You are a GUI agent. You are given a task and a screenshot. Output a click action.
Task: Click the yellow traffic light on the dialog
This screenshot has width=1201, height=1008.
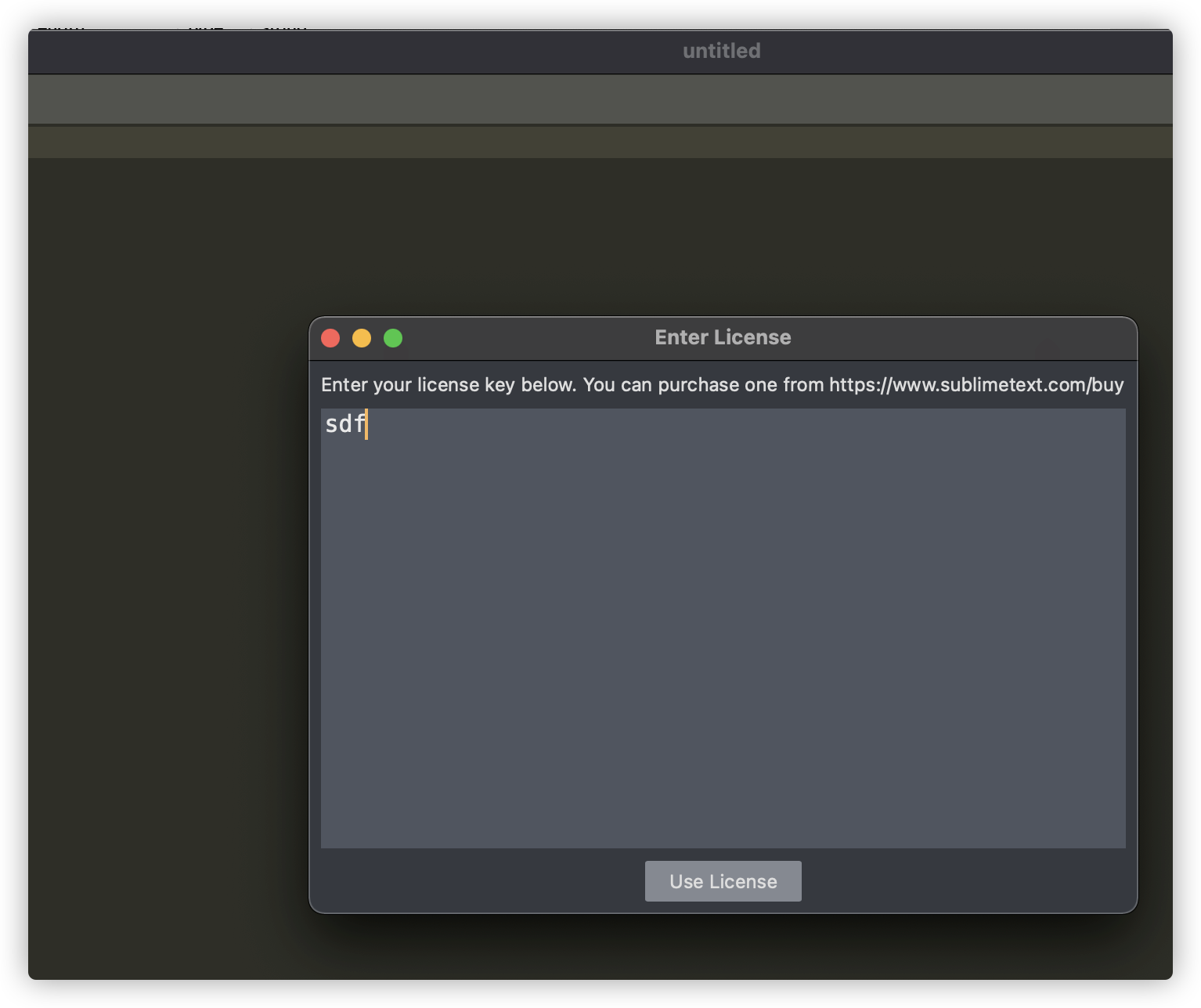(x=362, y=337)
